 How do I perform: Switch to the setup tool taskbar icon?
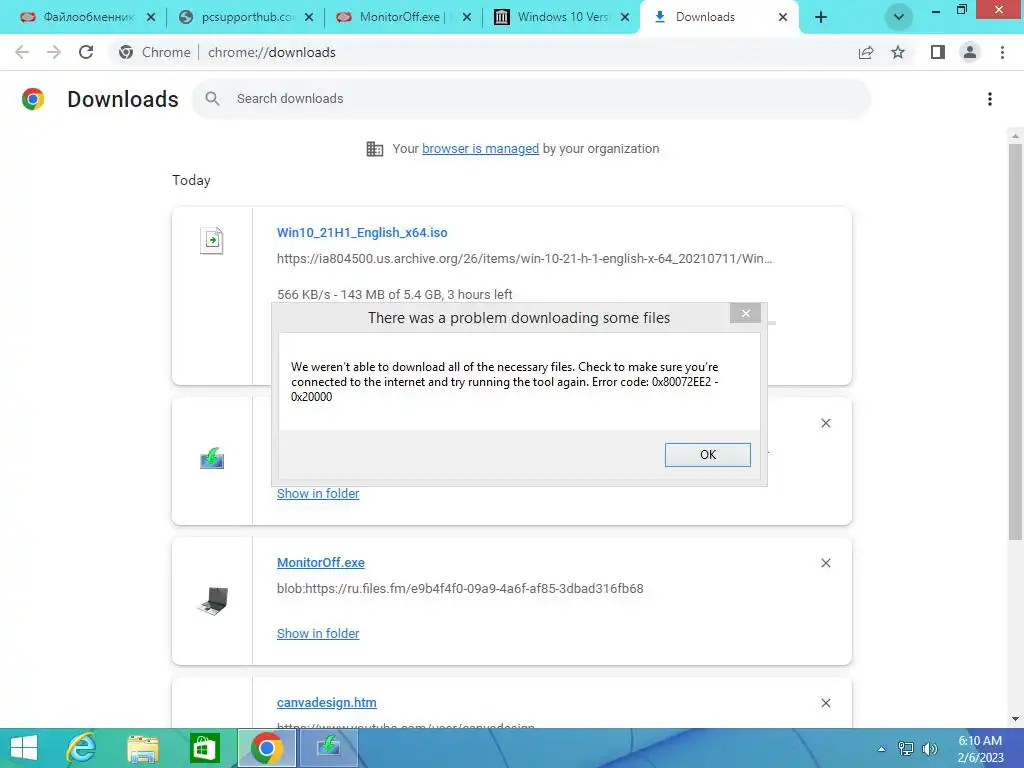pyautogui.click(x=328, y=748)
